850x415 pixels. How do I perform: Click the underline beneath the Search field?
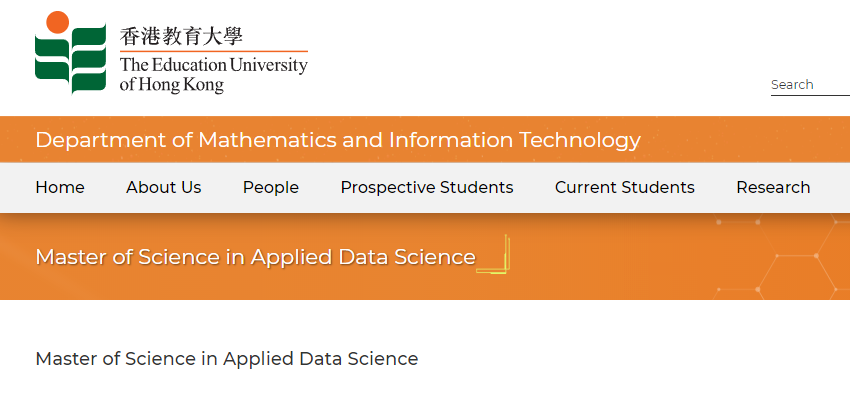click(x=810, y=95)
